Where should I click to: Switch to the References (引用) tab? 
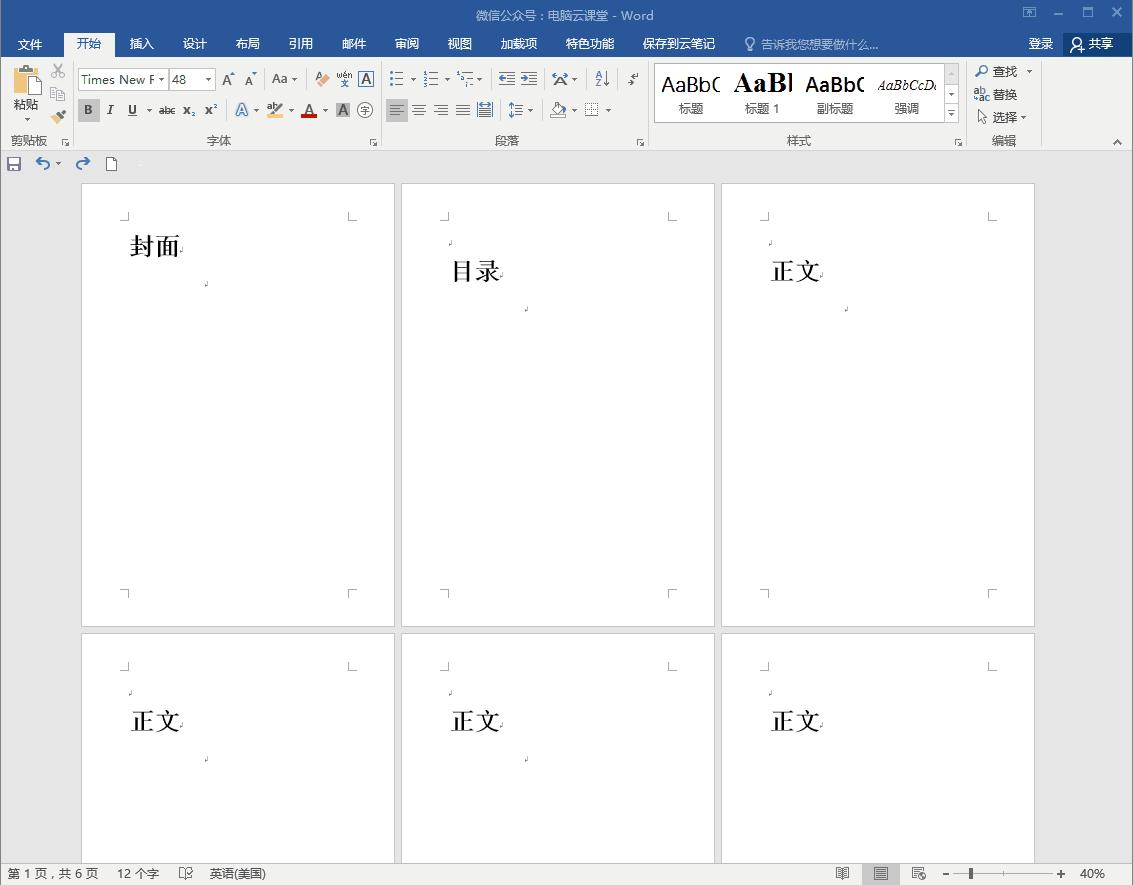click(301, 44)
